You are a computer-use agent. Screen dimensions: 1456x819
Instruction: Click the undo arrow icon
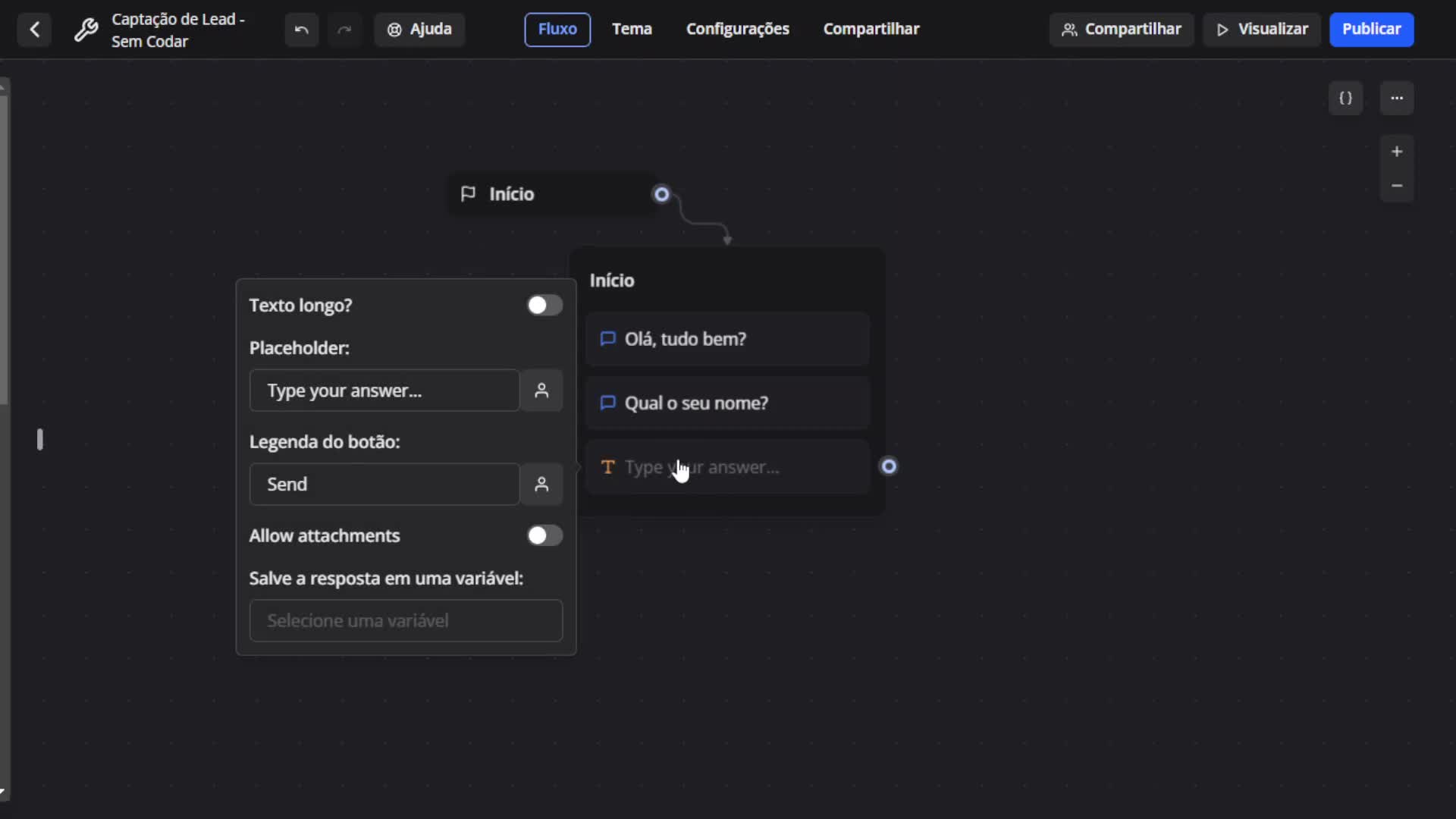301,30
